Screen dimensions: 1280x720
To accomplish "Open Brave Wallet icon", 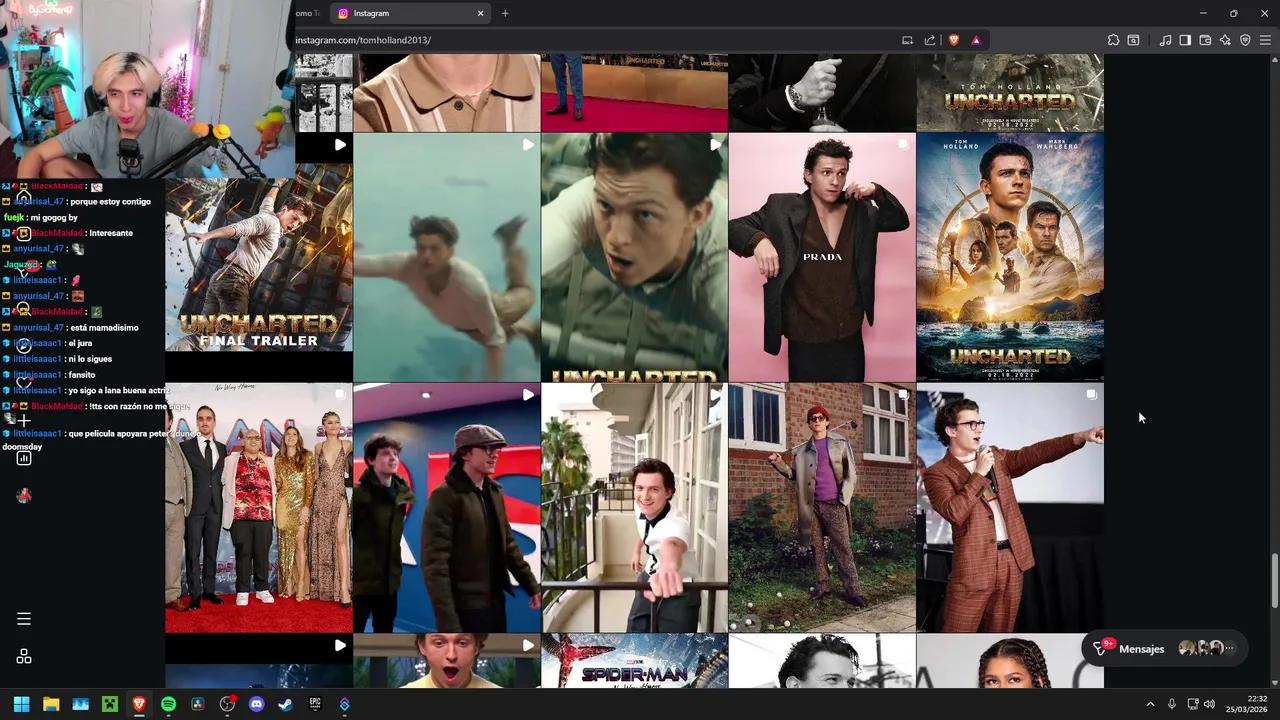I will (1205, 40).
